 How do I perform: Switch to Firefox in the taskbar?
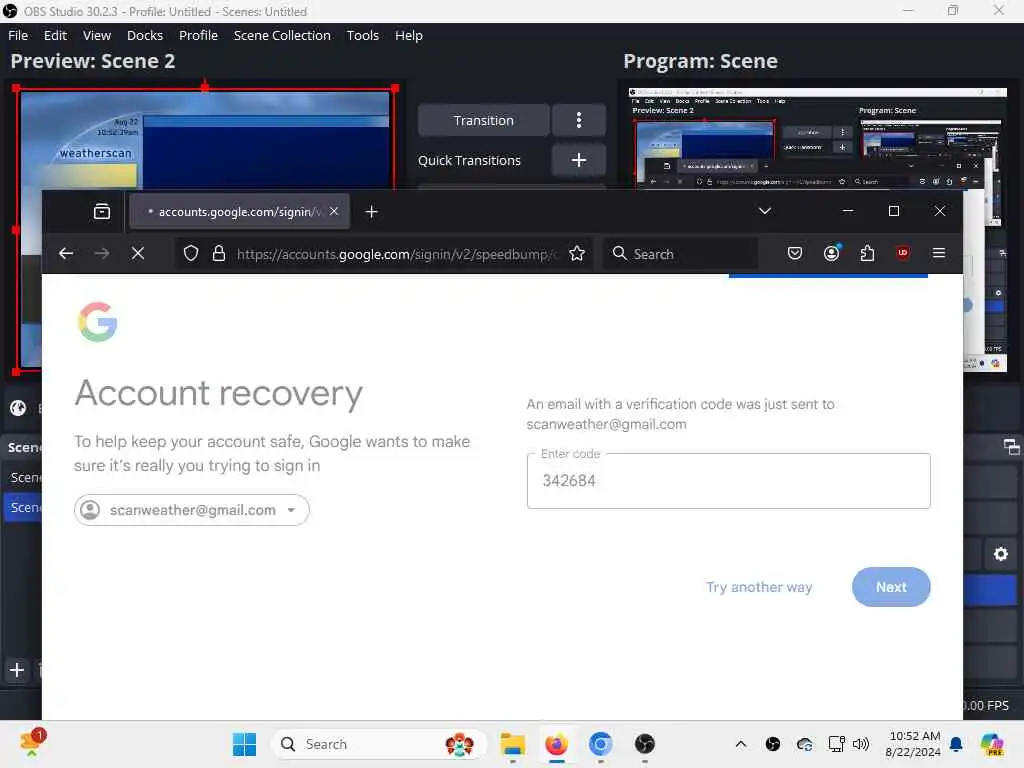point(556,744)
